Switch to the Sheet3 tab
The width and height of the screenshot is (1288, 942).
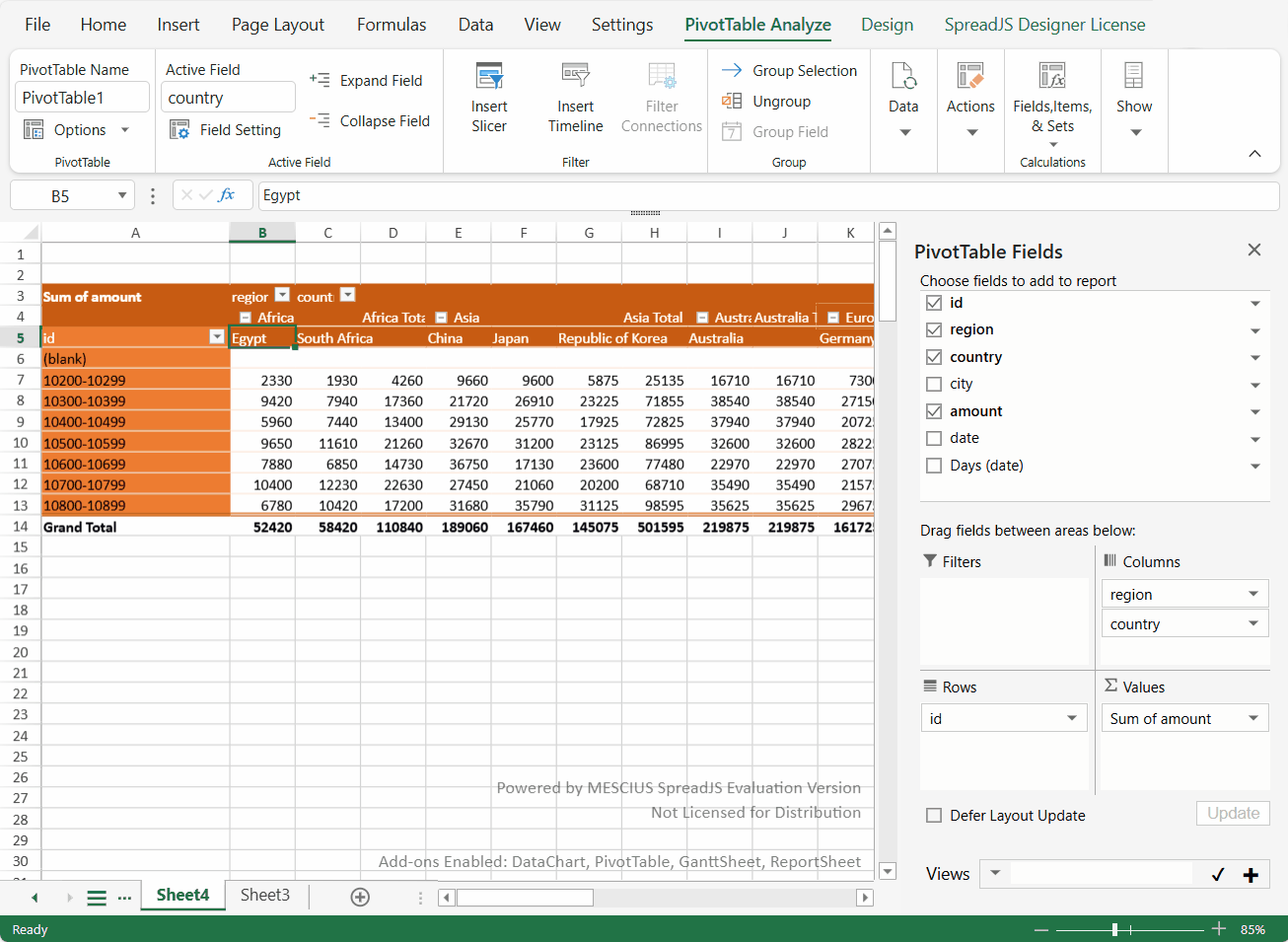coord(265,895)
